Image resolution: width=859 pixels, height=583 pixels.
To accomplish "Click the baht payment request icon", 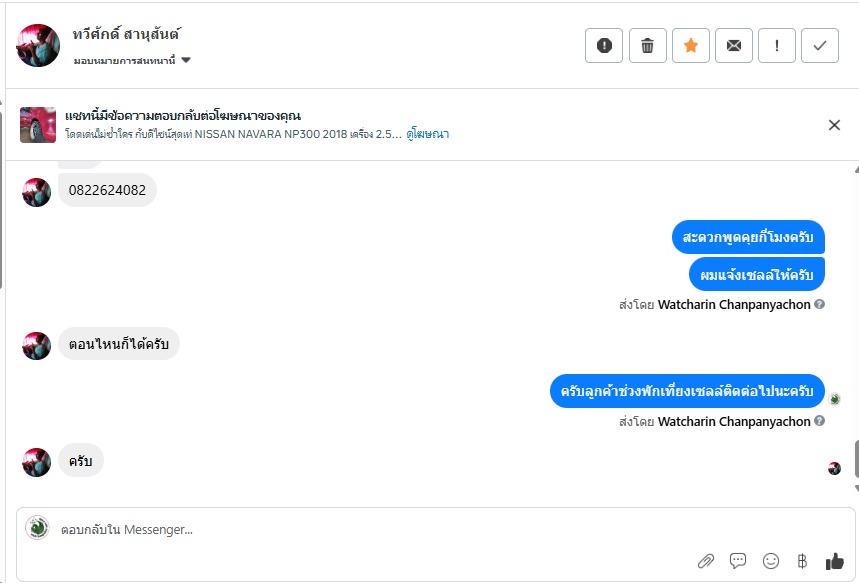I will [802, 561].
